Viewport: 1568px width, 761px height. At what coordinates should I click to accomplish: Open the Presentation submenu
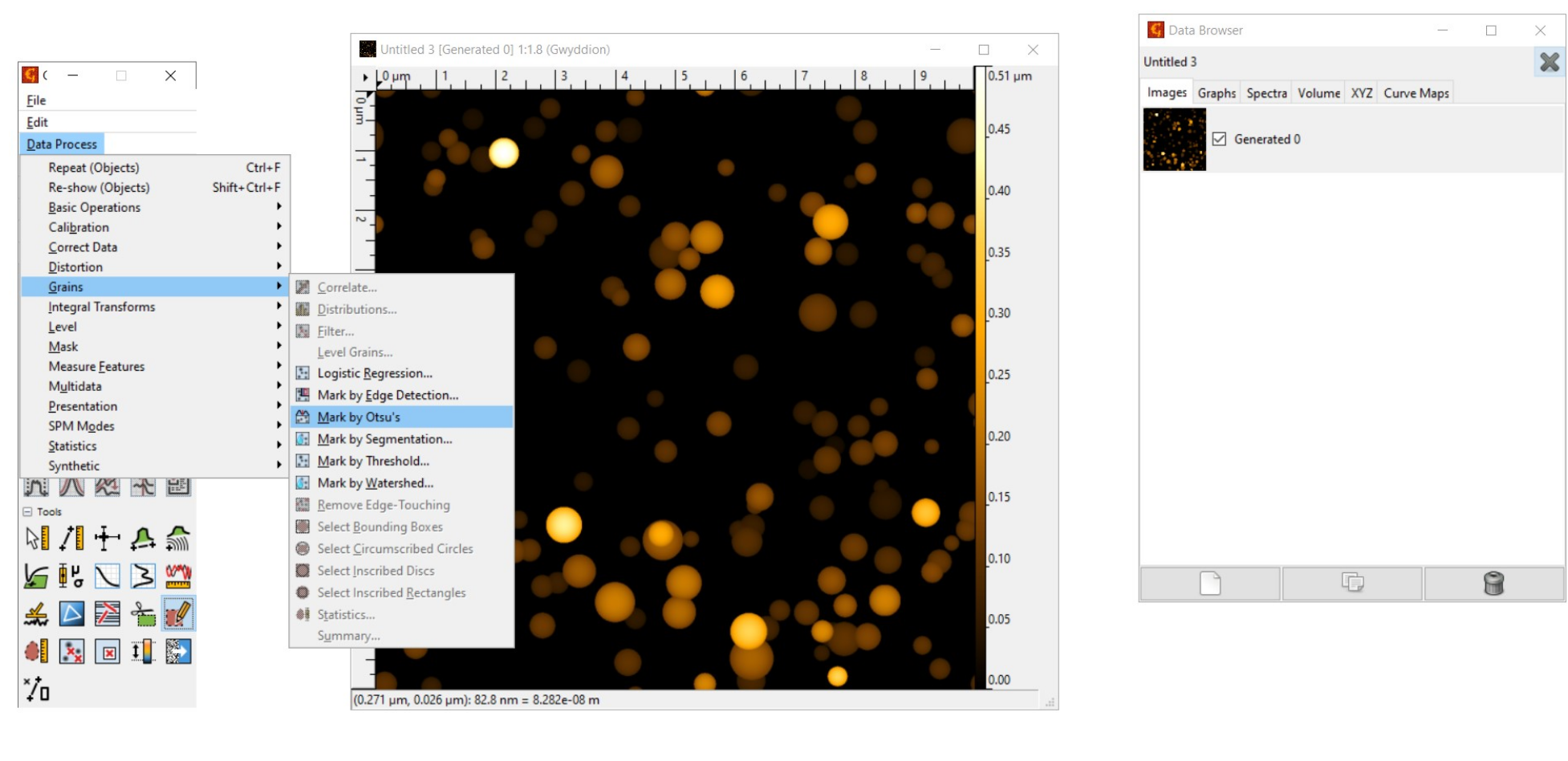tap(155, 406)
